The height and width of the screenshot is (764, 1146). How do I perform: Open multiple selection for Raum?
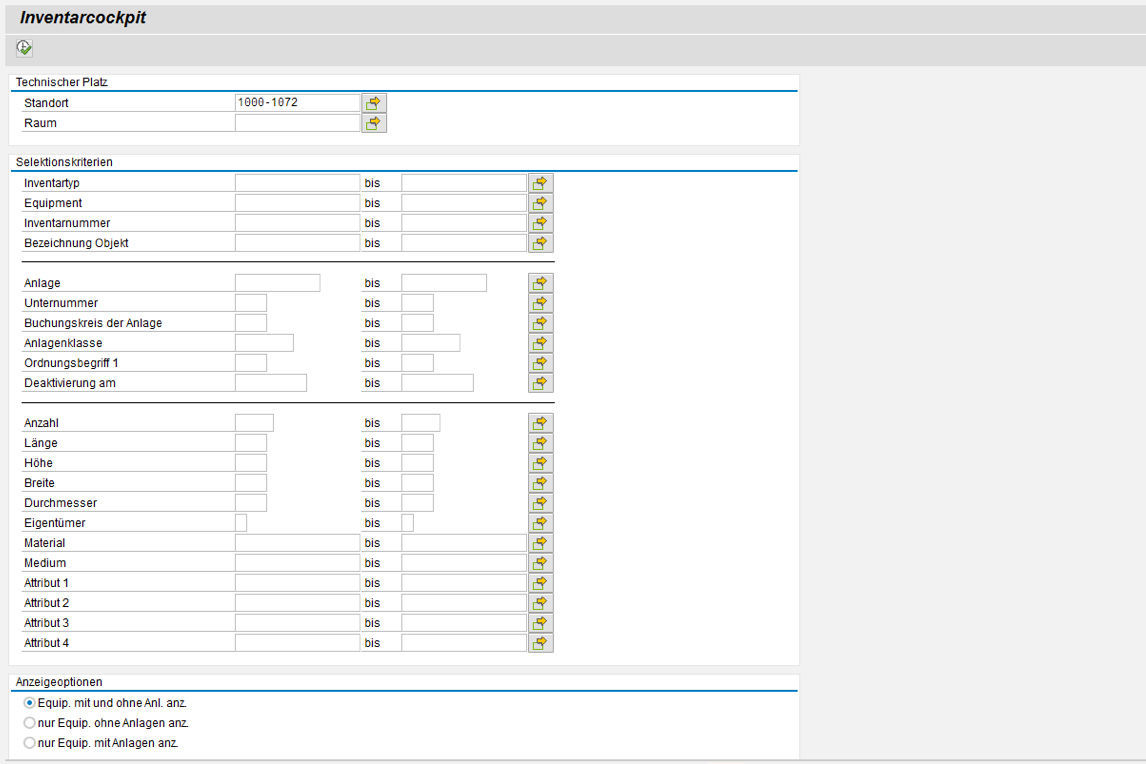coord(372,122)
